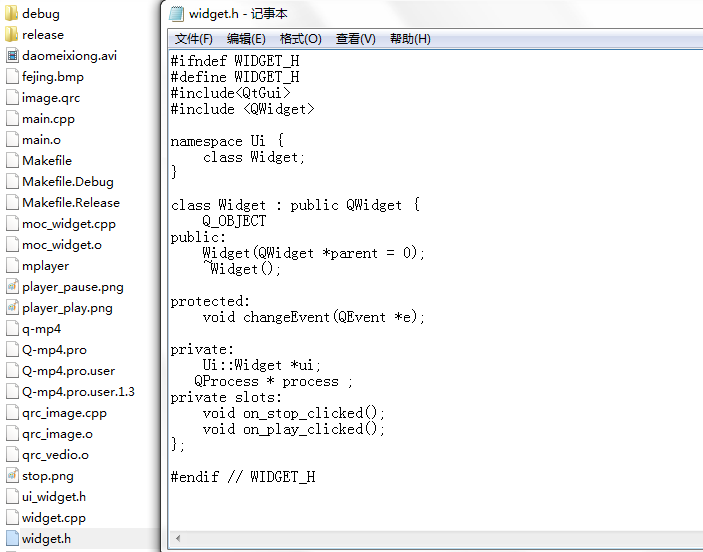Open the 文件(F) menu in Notepad
The width and height of the screenshot is (703, 552).
pos(193,39)
